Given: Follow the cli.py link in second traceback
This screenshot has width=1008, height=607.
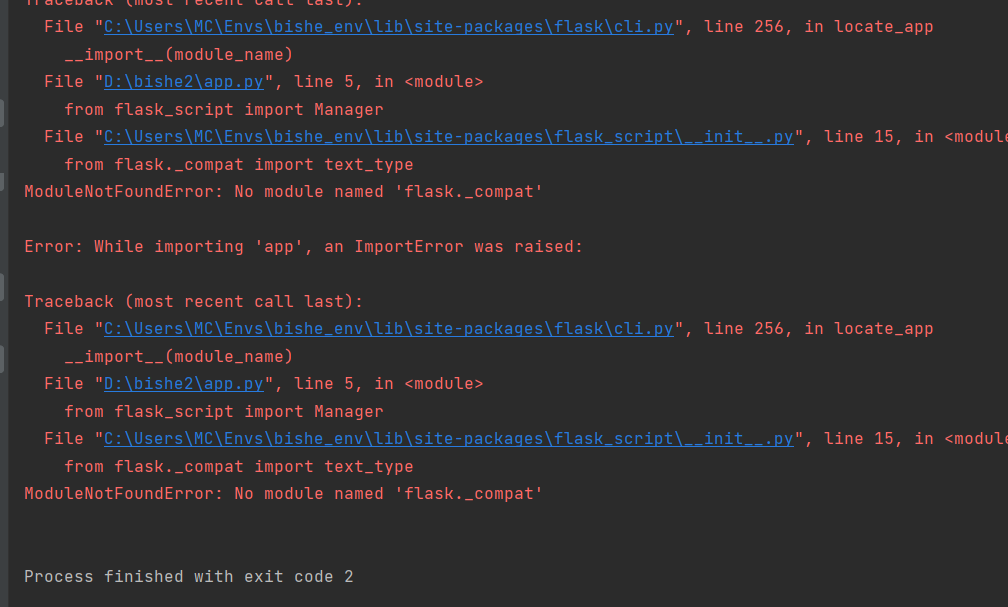Looking at the screenshot, I should coord(389,329).
